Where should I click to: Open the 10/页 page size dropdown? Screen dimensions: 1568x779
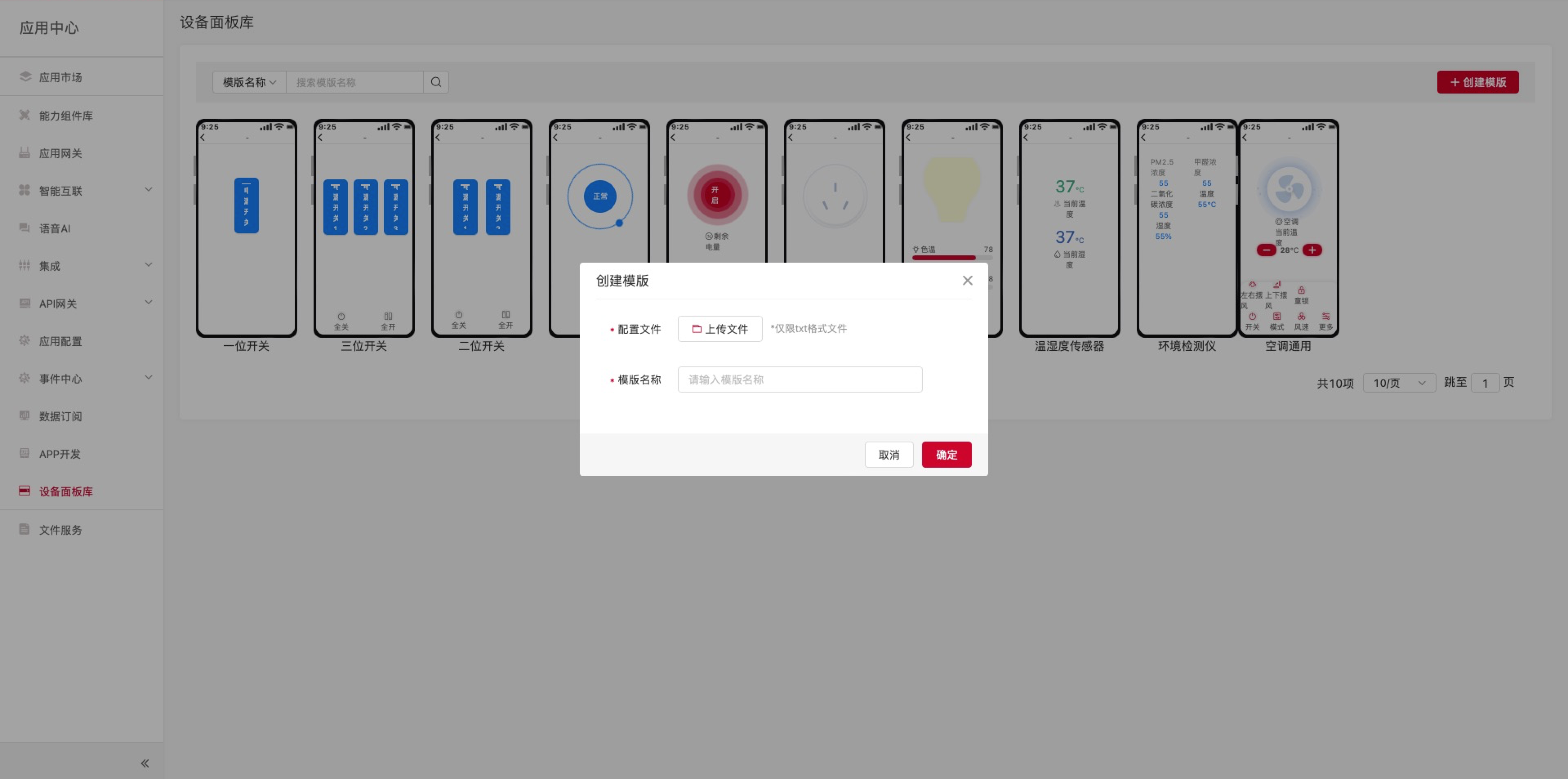pyautogui.click(x=1399, y=383)
